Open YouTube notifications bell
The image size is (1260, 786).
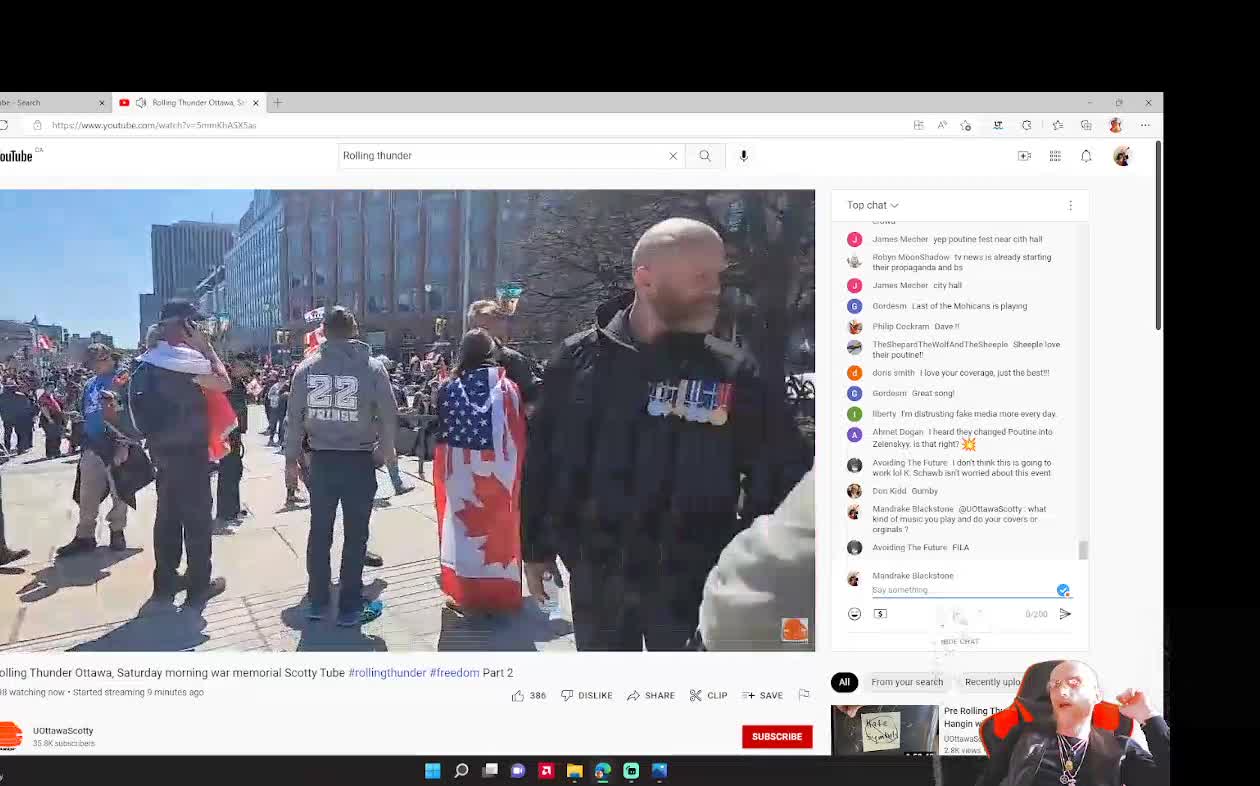[x=1086, y=156]
